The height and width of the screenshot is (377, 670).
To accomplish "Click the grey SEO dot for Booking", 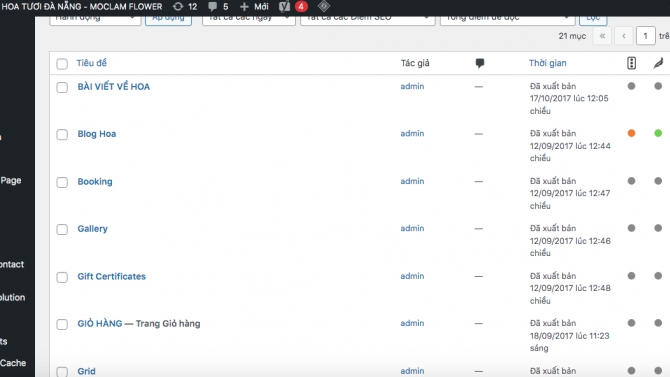I will (631, 181).
